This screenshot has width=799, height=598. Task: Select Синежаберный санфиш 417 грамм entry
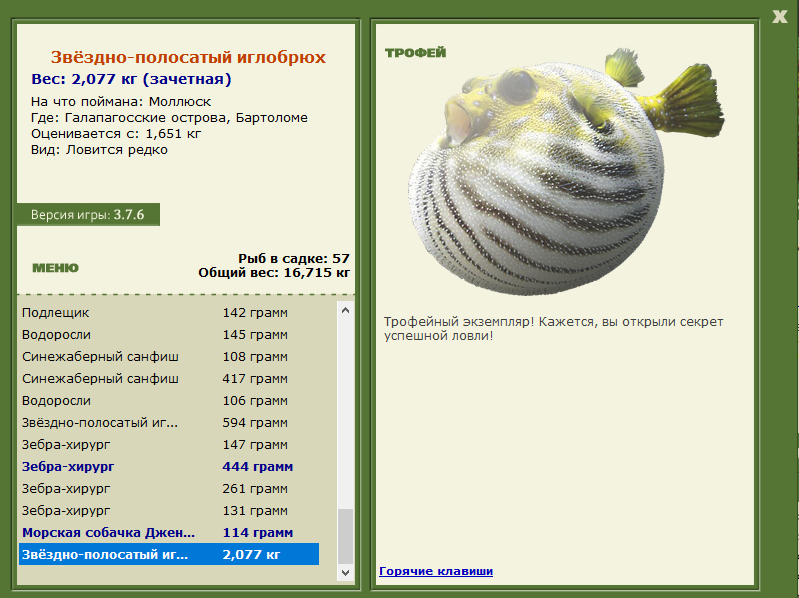[169, 378]
